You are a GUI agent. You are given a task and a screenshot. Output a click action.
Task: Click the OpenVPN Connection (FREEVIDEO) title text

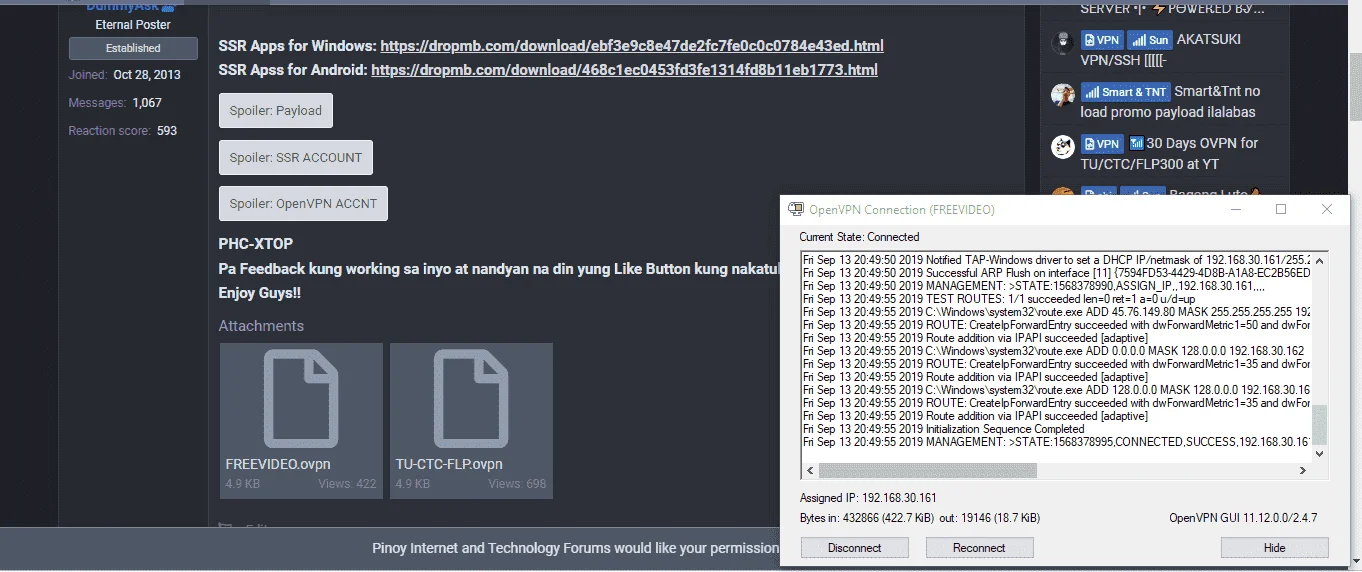coord(902,210)
